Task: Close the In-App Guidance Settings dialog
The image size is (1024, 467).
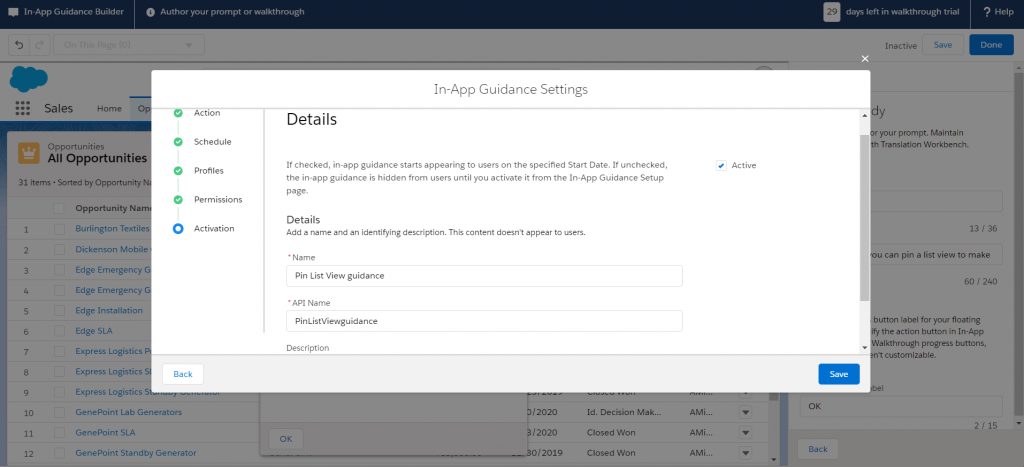Action: pyautogui.click(x=865, y=59)
